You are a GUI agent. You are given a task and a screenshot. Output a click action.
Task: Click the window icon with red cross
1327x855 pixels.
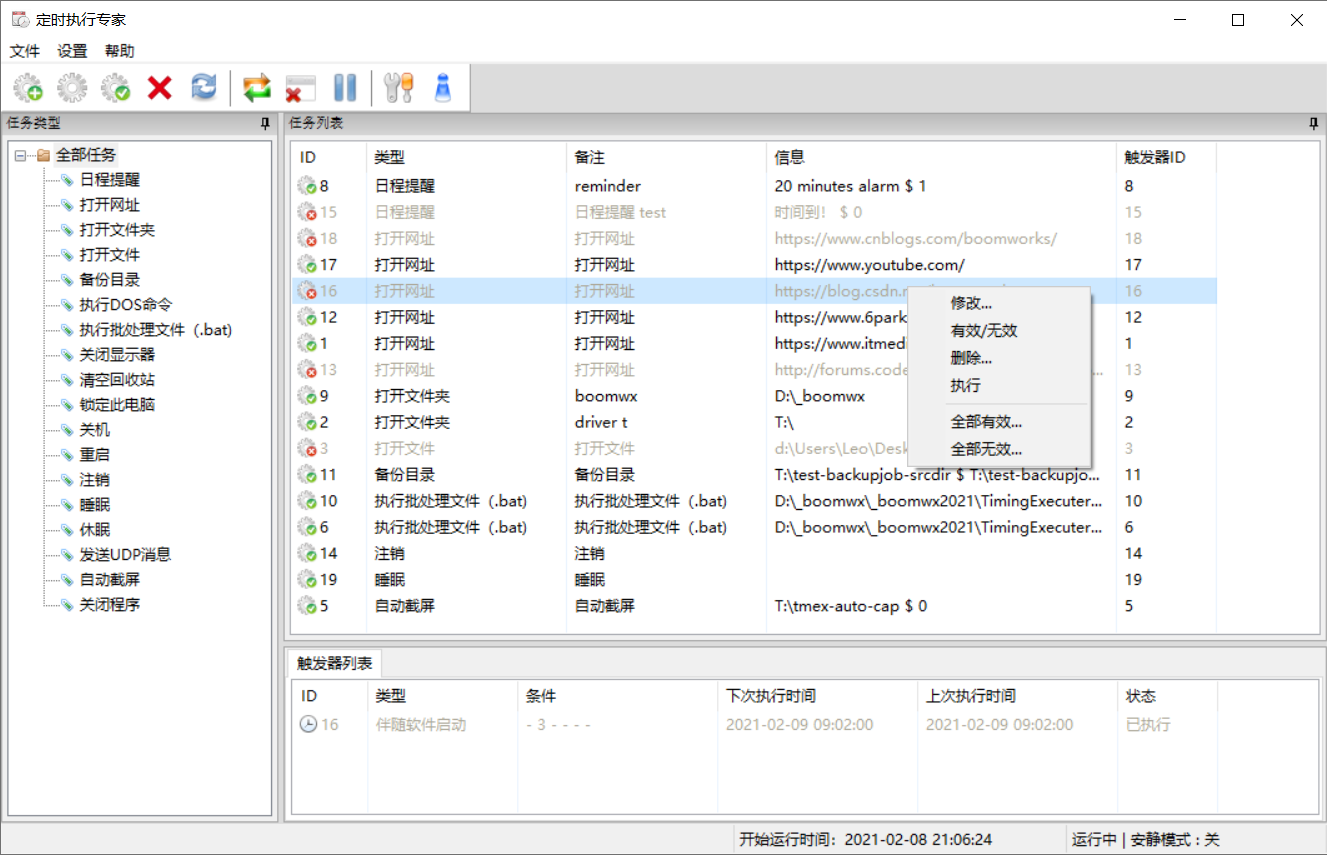tap(300, 87)
